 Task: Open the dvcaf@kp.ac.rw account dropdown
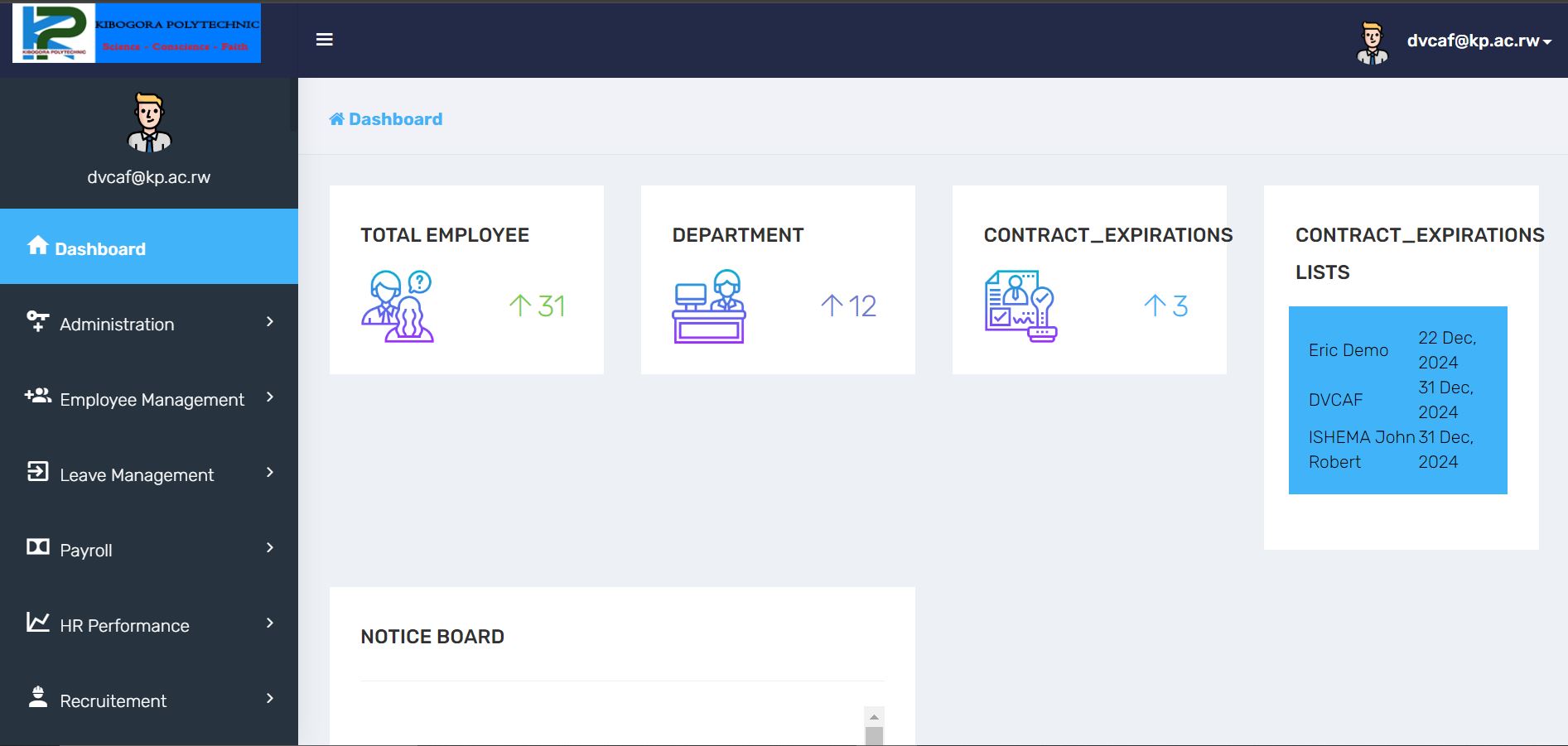coord(1478,41)
